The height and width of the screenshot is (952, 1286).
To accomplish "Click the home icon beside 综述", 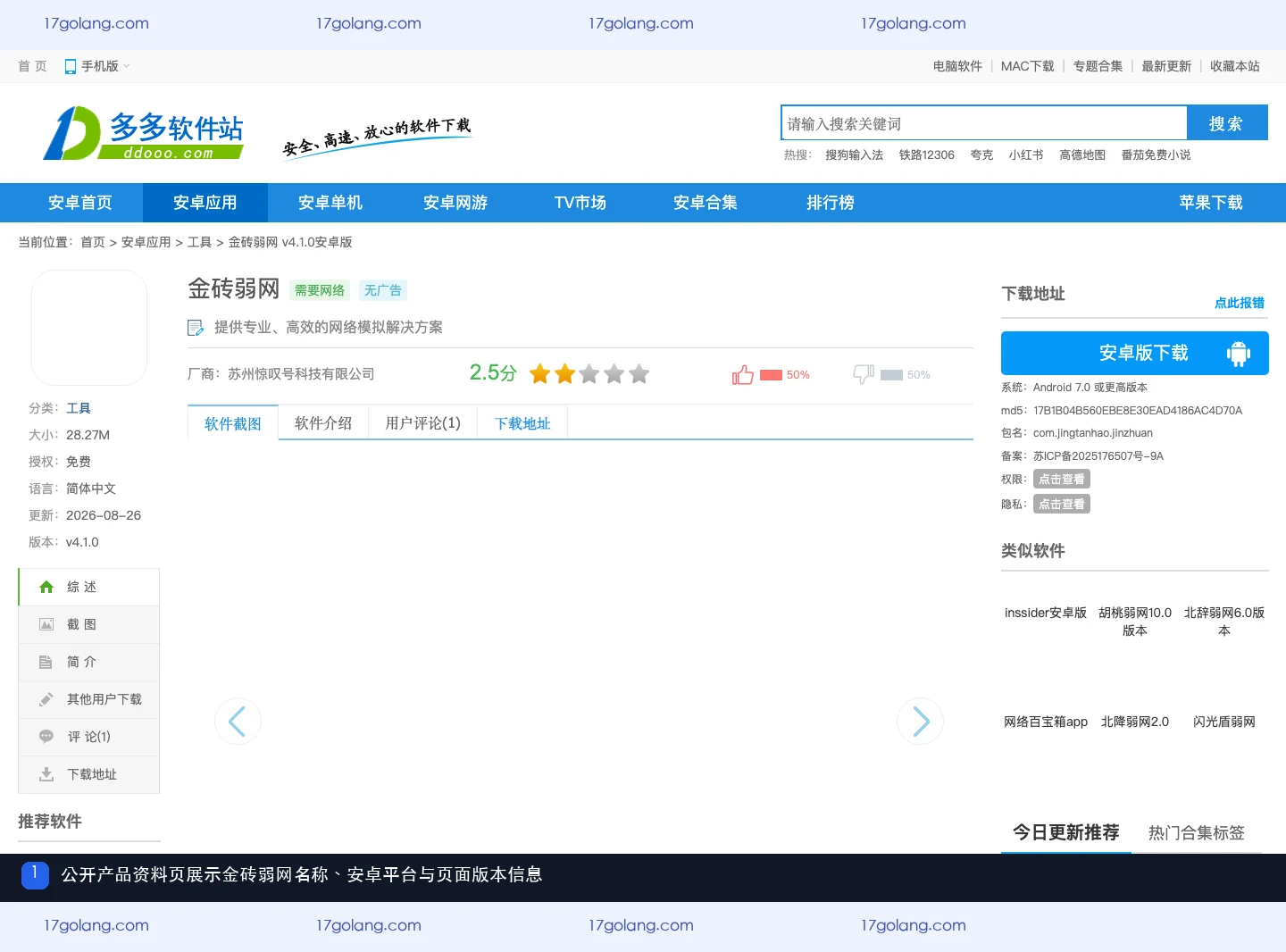I will 46,587.
